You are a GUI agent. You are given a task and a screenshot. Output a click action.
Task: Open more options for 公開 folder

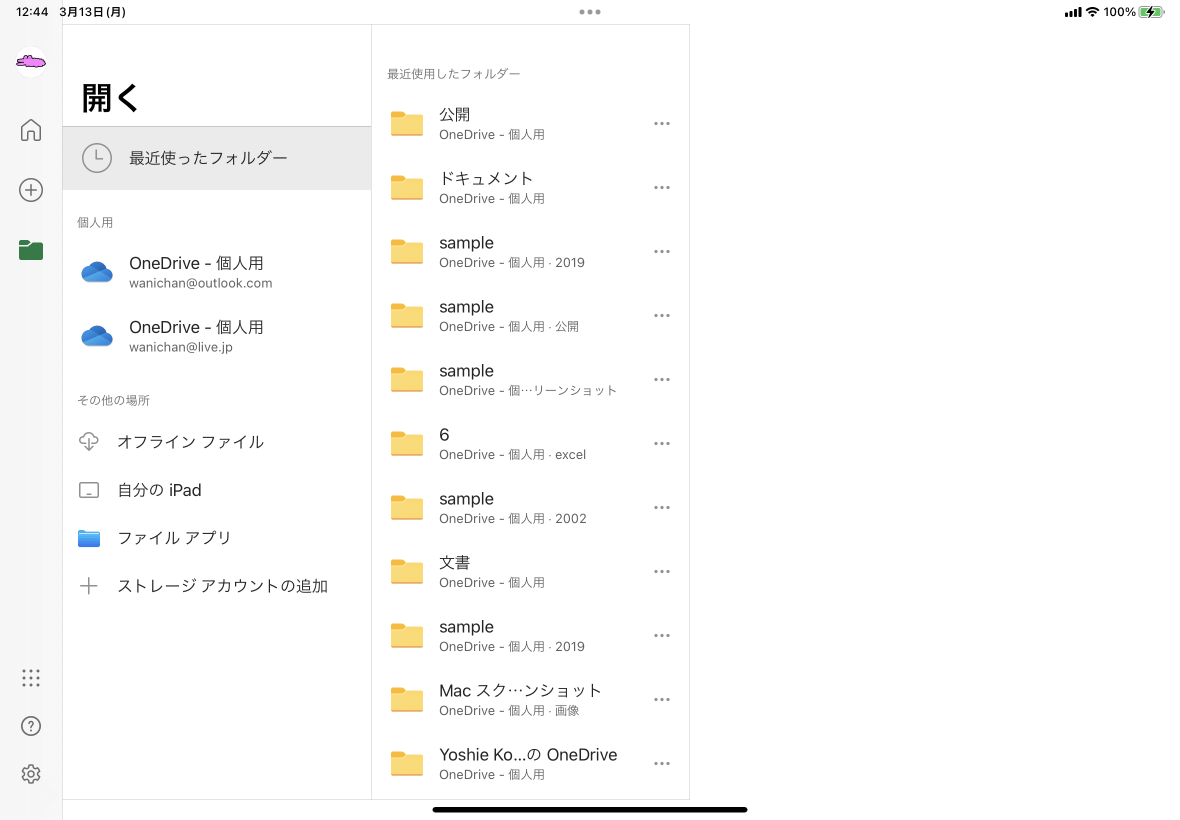[661, 124]
